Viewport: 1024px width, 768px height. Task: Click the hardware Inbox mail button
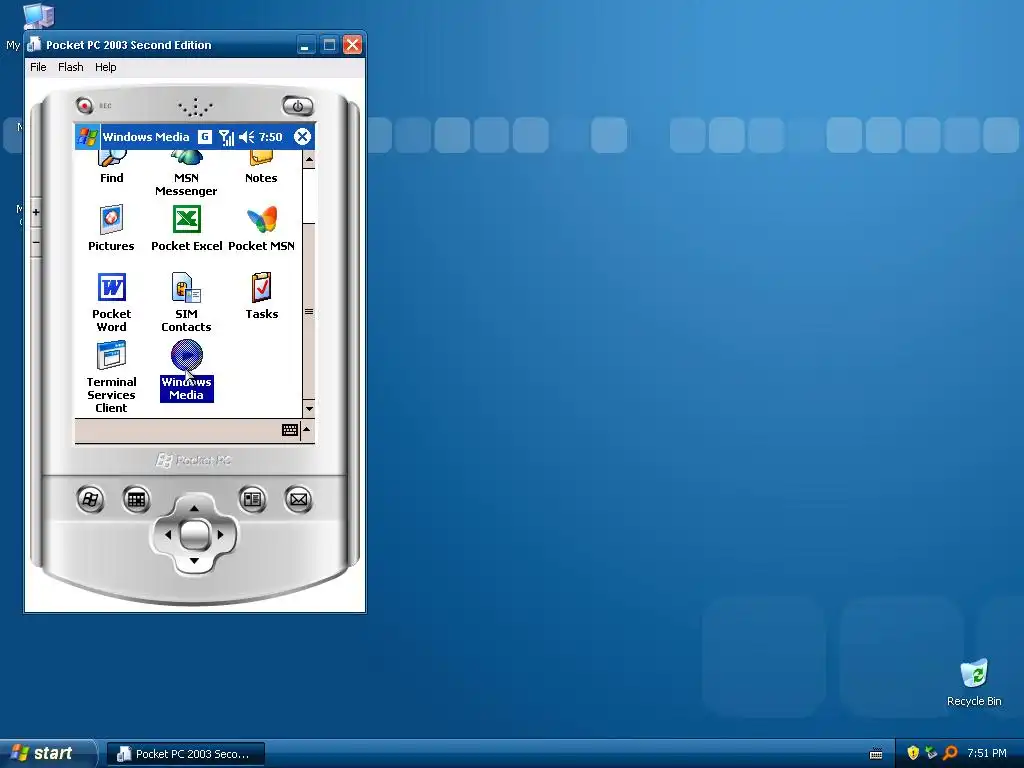coord(298,500)
